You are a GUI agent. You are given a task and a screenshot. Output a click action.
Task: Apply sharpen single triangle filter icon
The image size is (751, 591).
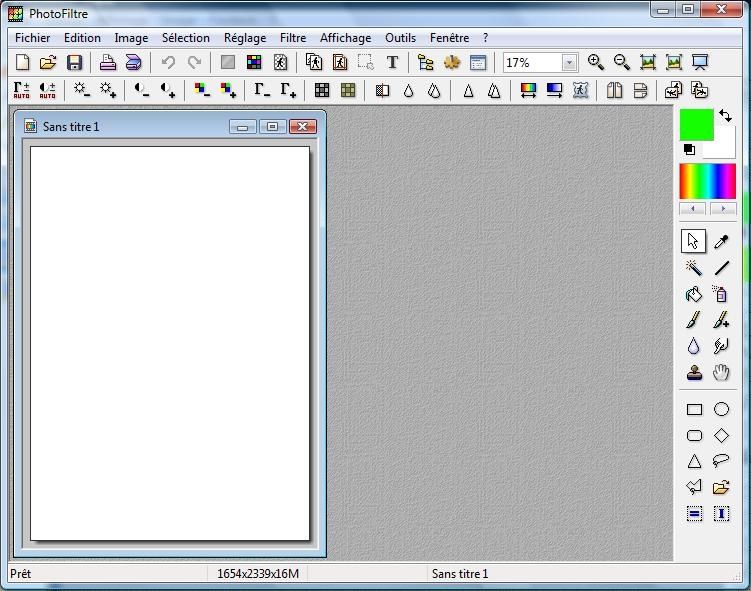coord(468,90)
